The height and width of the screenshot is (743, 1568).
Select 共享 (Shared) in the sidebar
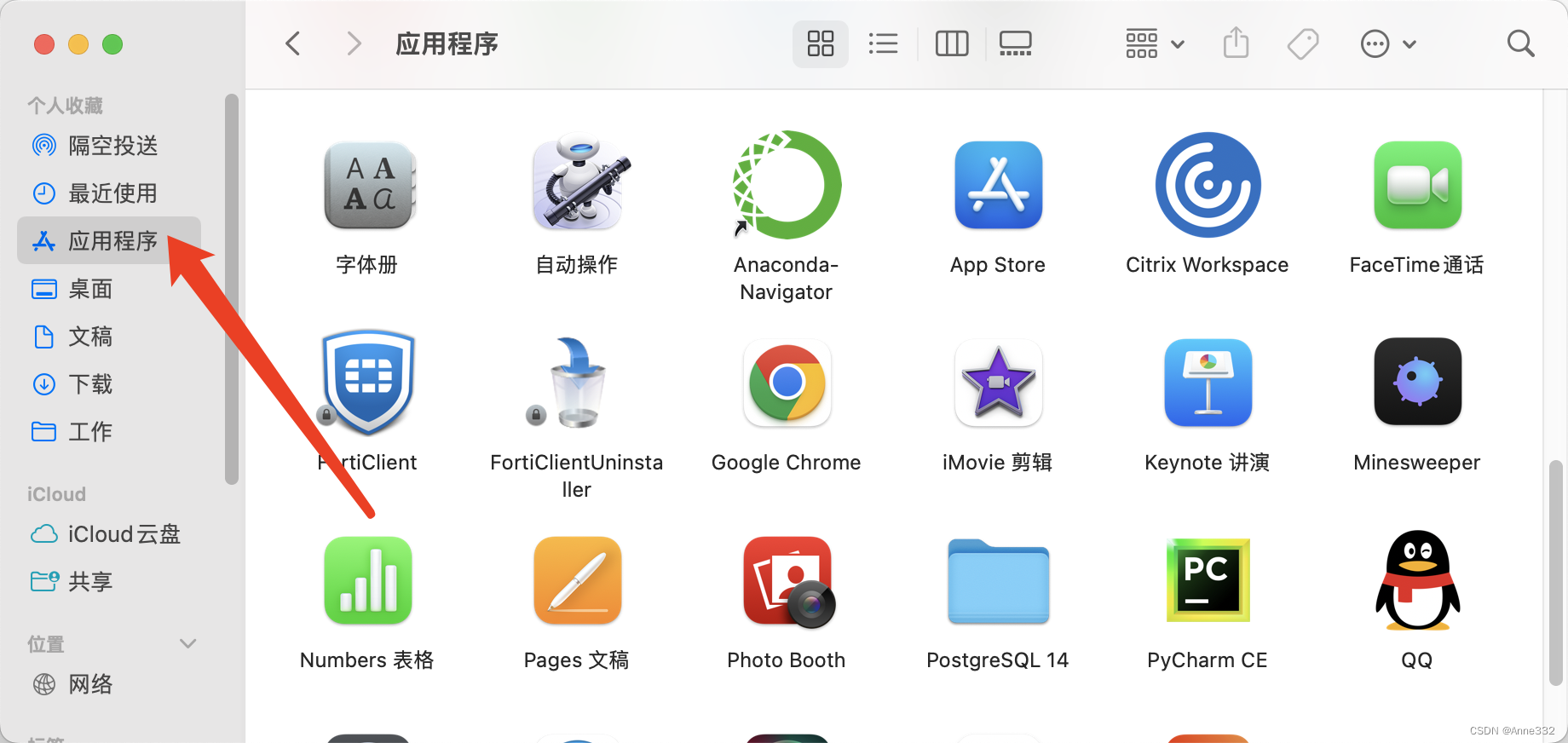pyautogui.click(x=109, y=582)
